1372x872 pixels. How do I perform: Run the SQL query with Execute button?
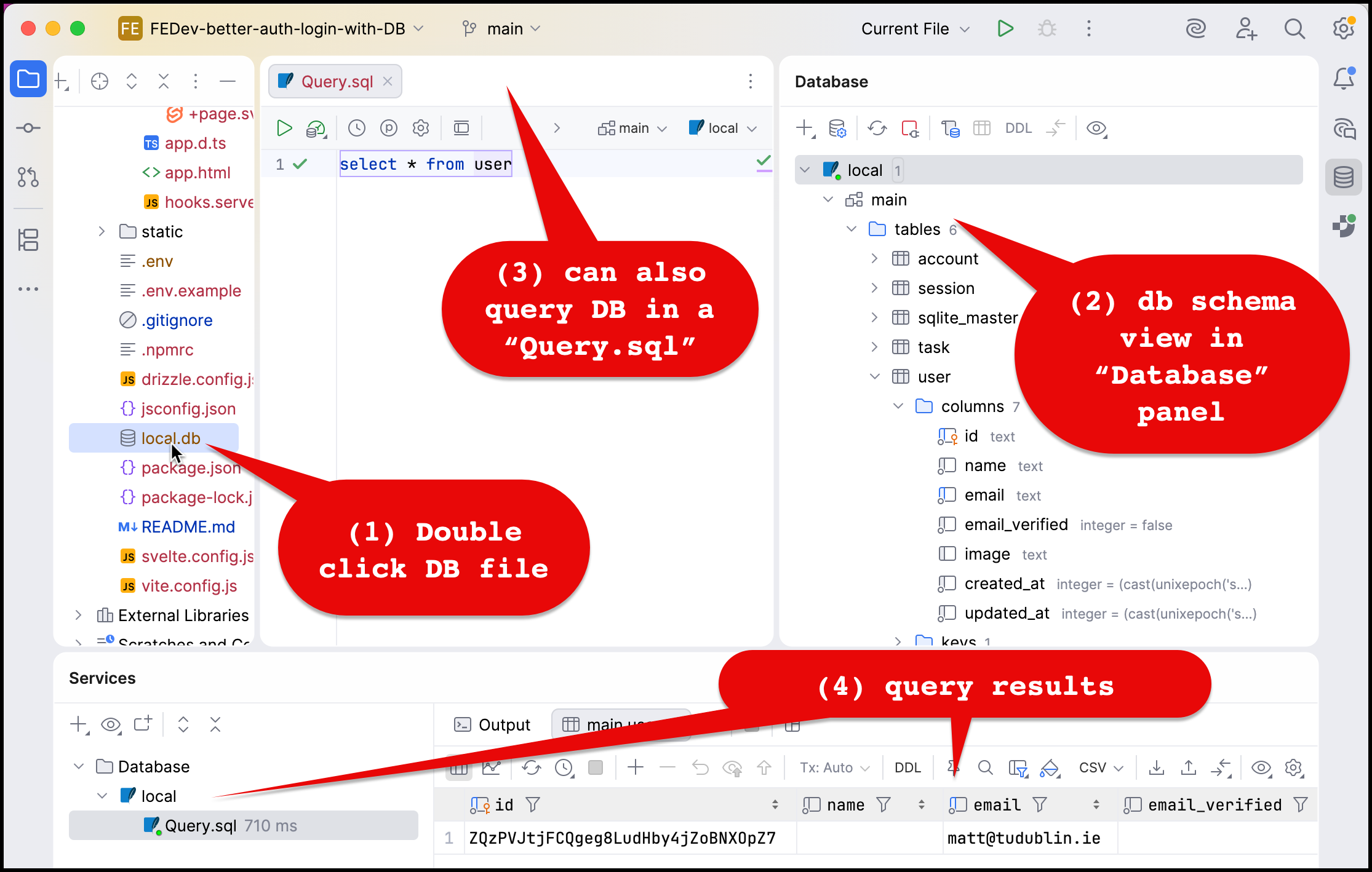(284, 128)
